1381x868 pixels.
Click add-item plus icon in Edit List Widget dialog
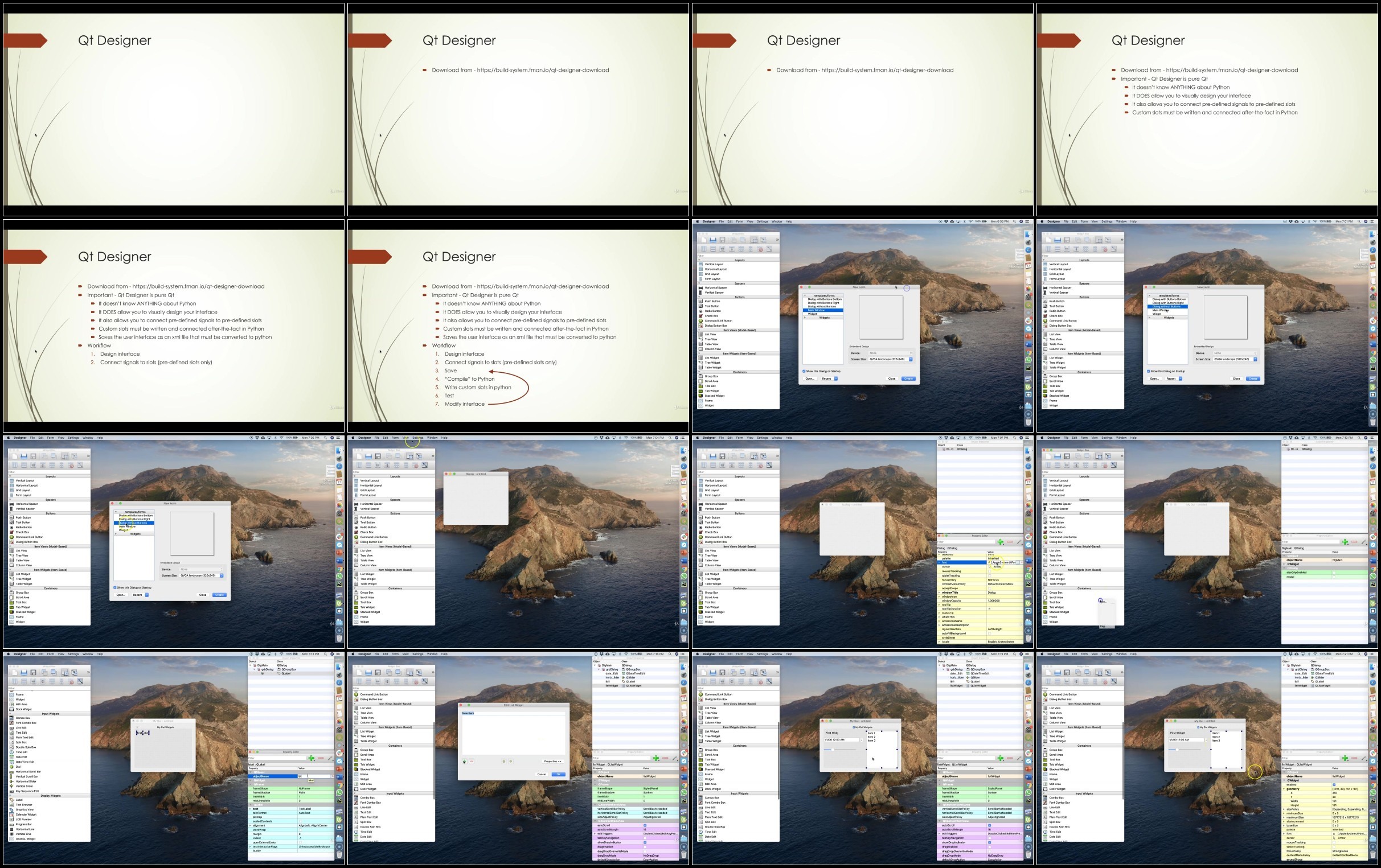click(x=465, y=762)
